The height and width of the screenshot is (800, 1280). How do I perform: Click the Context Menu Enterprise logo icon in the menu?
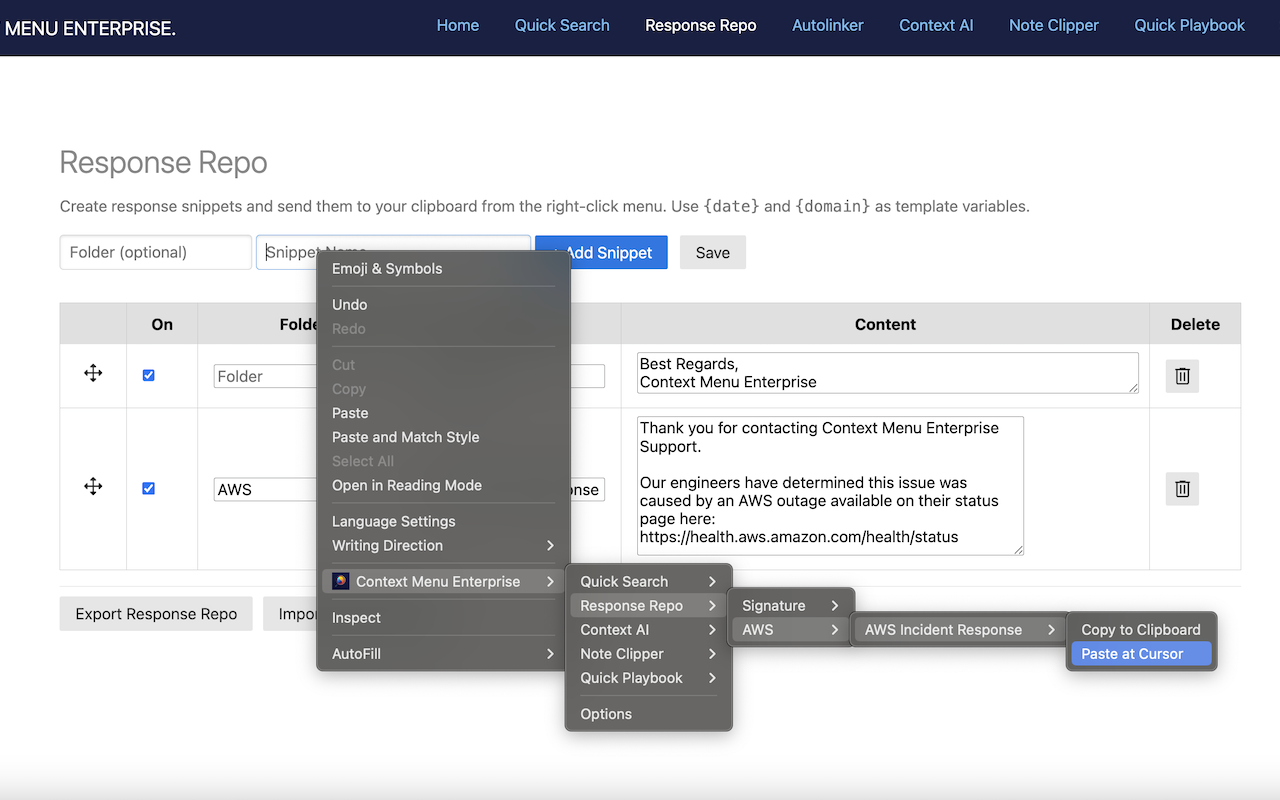(x=341, y=581)
